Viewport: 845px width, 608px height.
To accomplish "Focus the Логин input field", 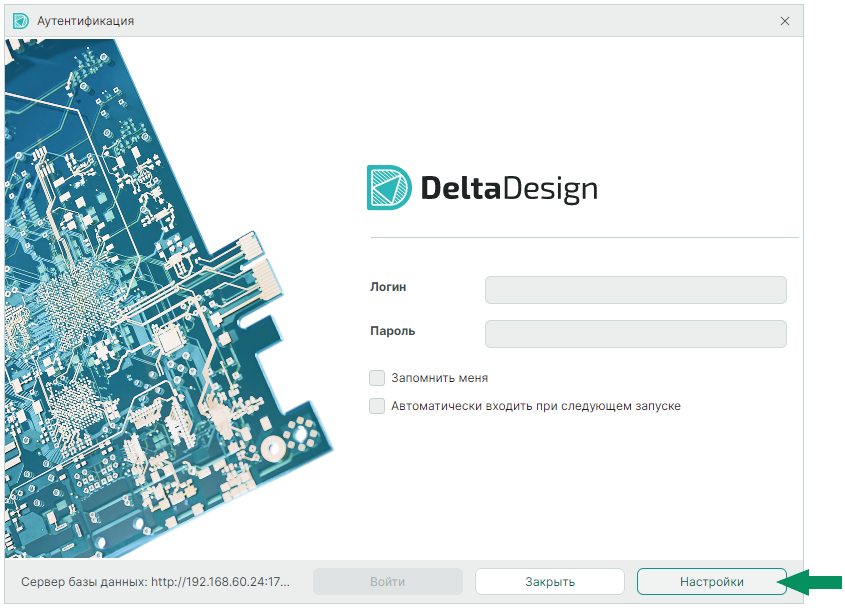I will (x=635, y=290).
